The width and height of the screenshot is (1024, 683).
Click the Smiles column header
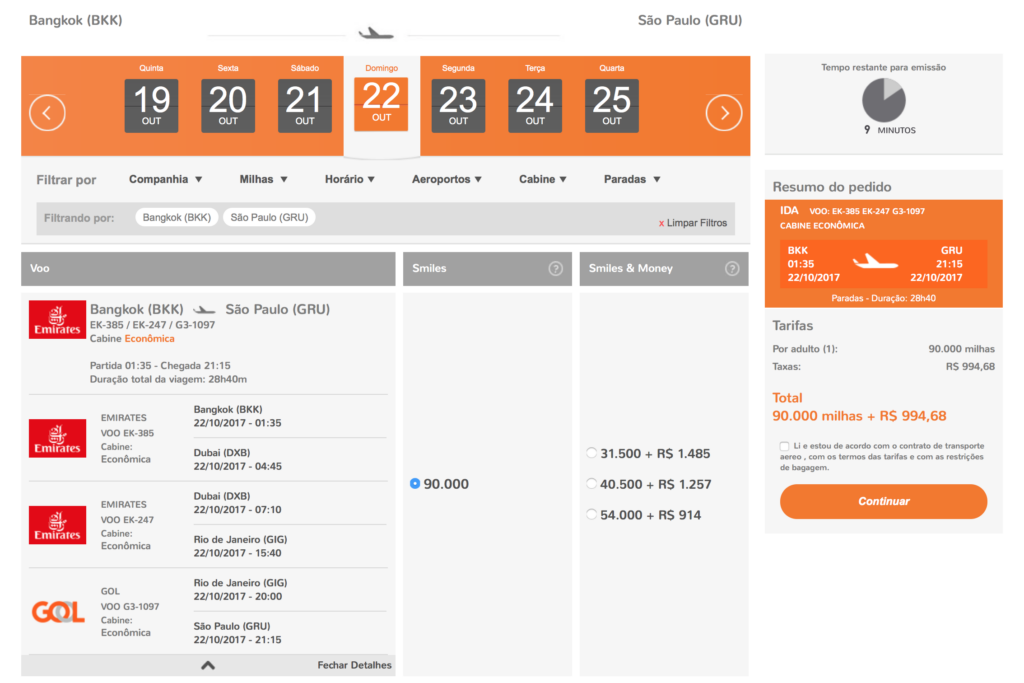[487, 269]
